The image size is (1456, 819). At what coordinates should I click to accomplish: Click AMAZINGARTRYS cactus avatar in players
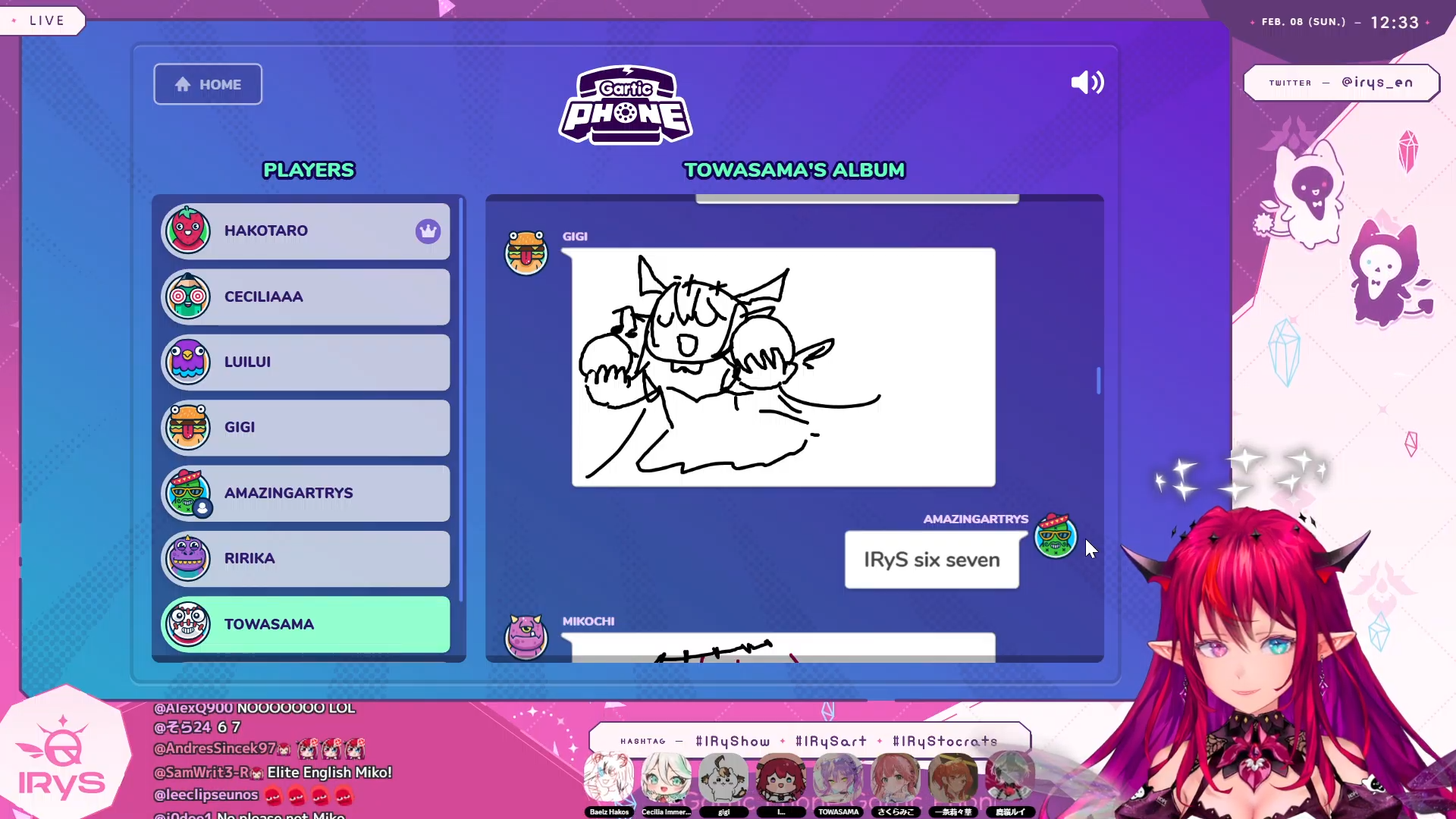187,492
